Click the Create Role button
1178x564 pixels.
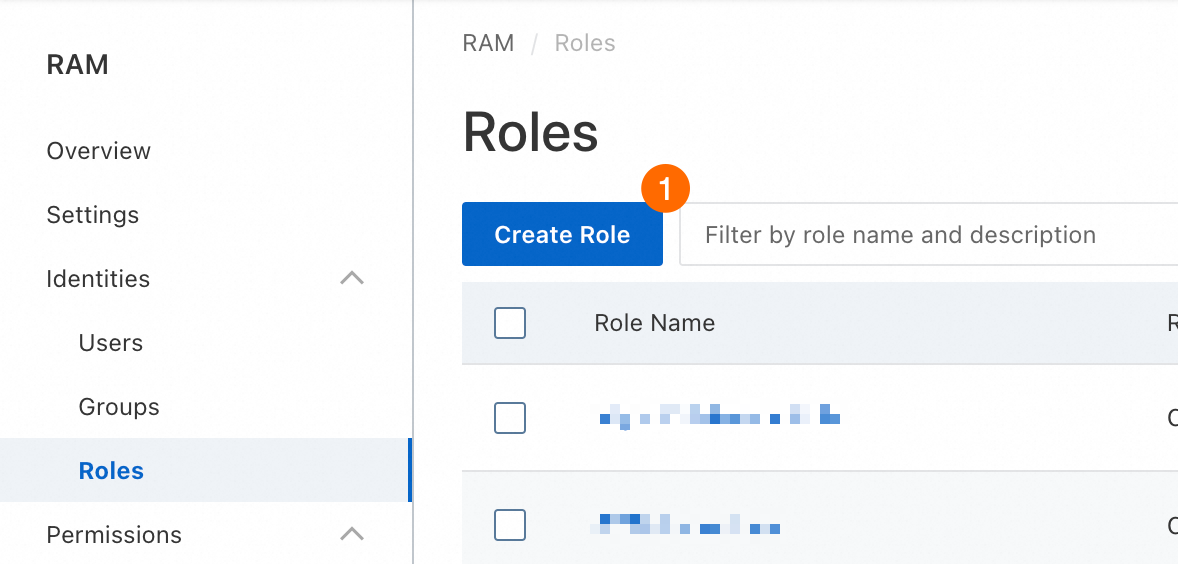click(x=562, y=235)
